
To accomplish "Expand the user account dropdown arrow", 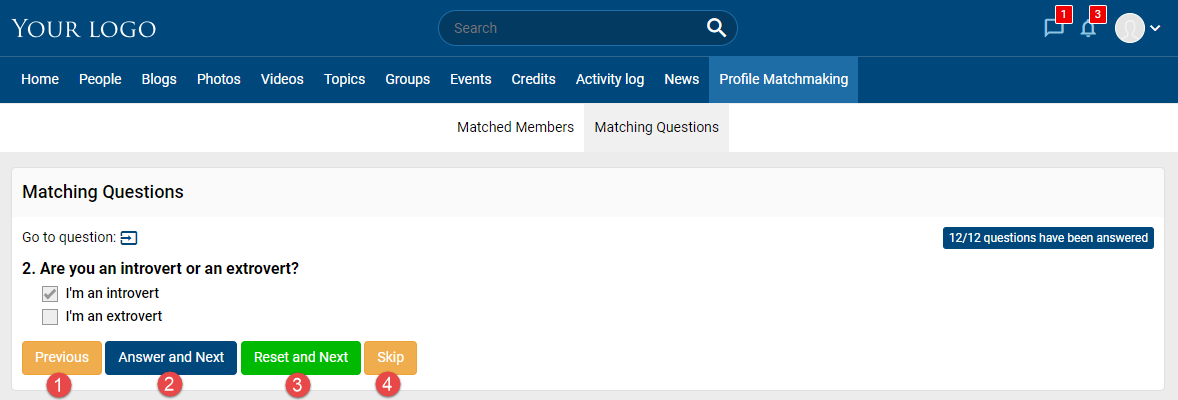I will pyautogui.click(x=1155, y=29).
